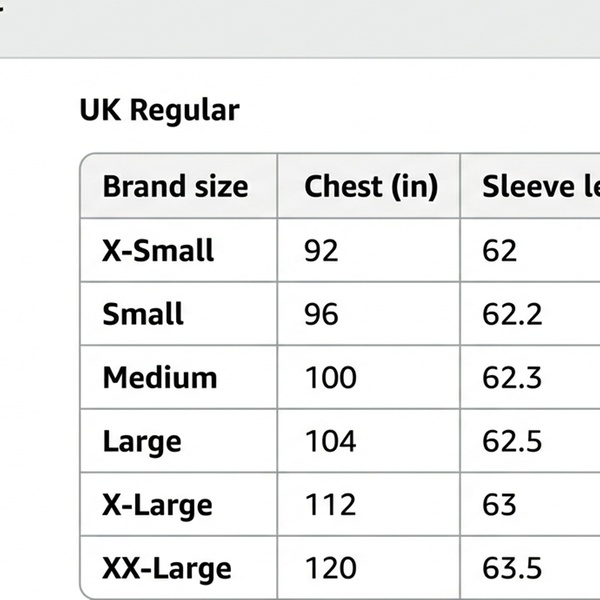The height and width of the screenshot is (600, 600).
Task: Click the Sleeve length column header
Action: [541, 186]
